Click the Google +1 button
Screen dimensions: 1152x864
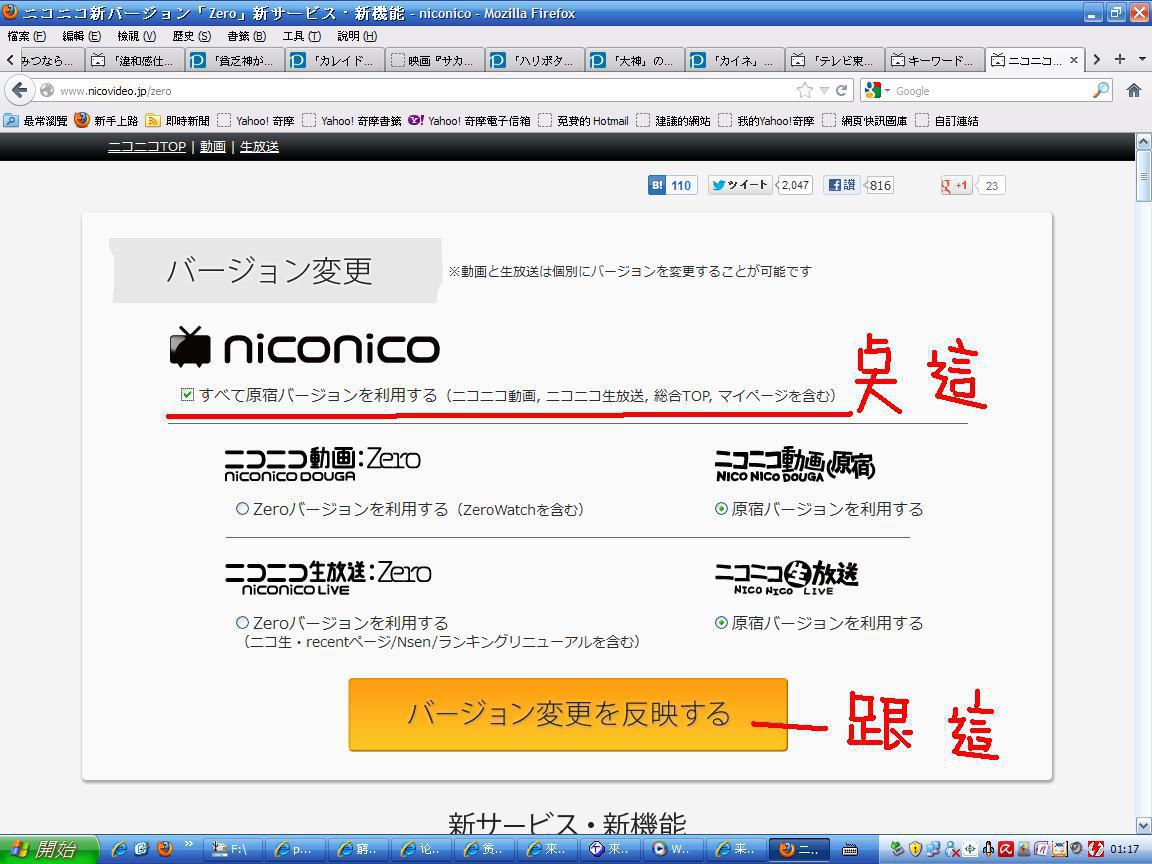tap(956, 185)
